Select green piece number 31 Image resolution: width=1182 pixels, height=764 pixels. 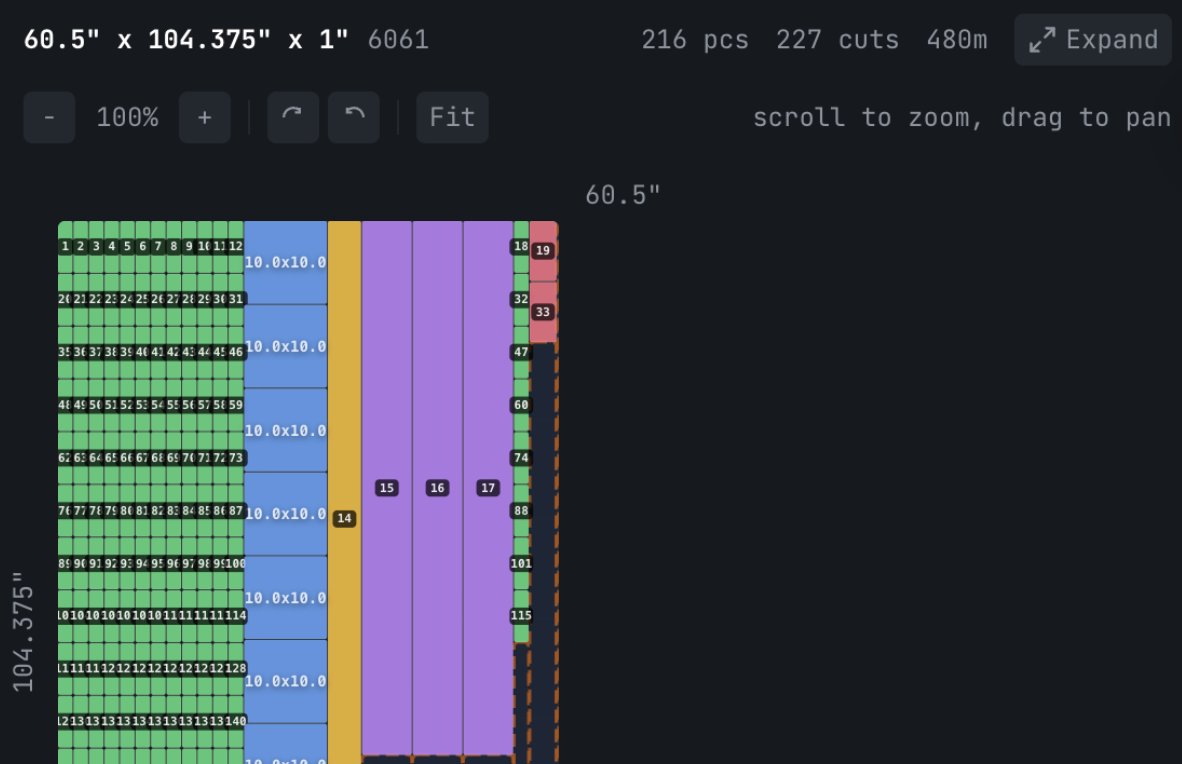pyautogui.click(x=236, y=299)
